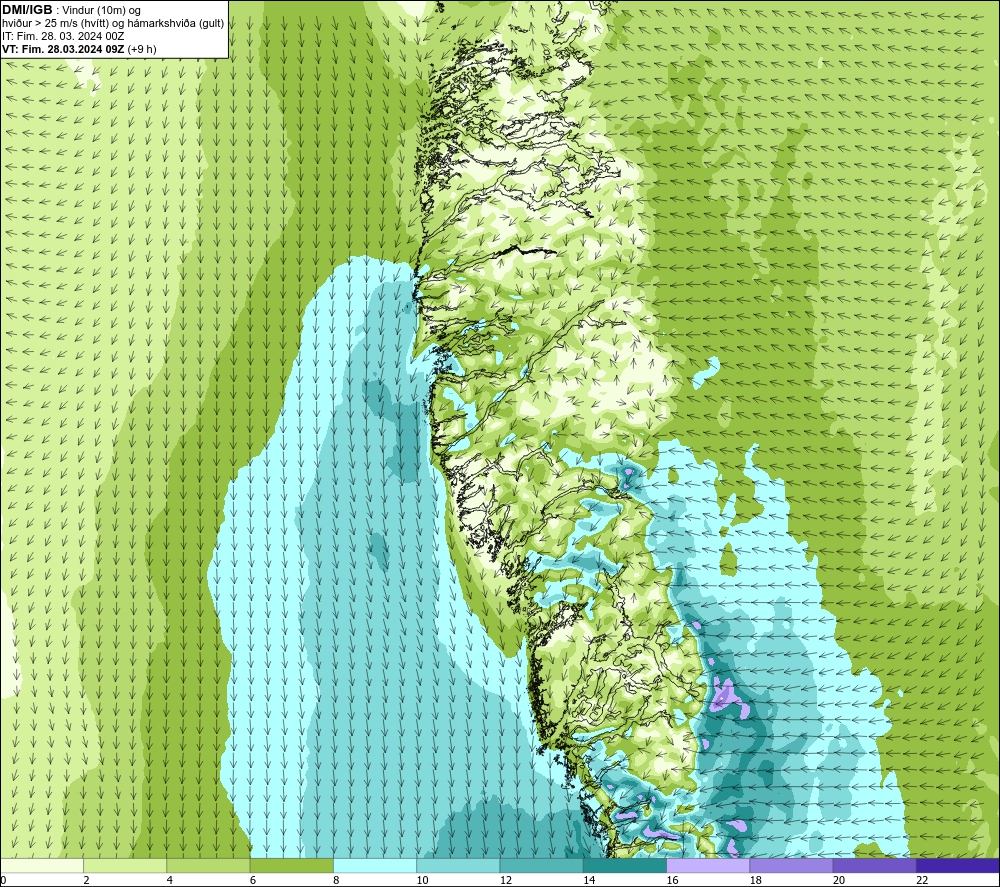
Task: Click the 16–18 m/s light purple legend swatch
Action: 708,865
